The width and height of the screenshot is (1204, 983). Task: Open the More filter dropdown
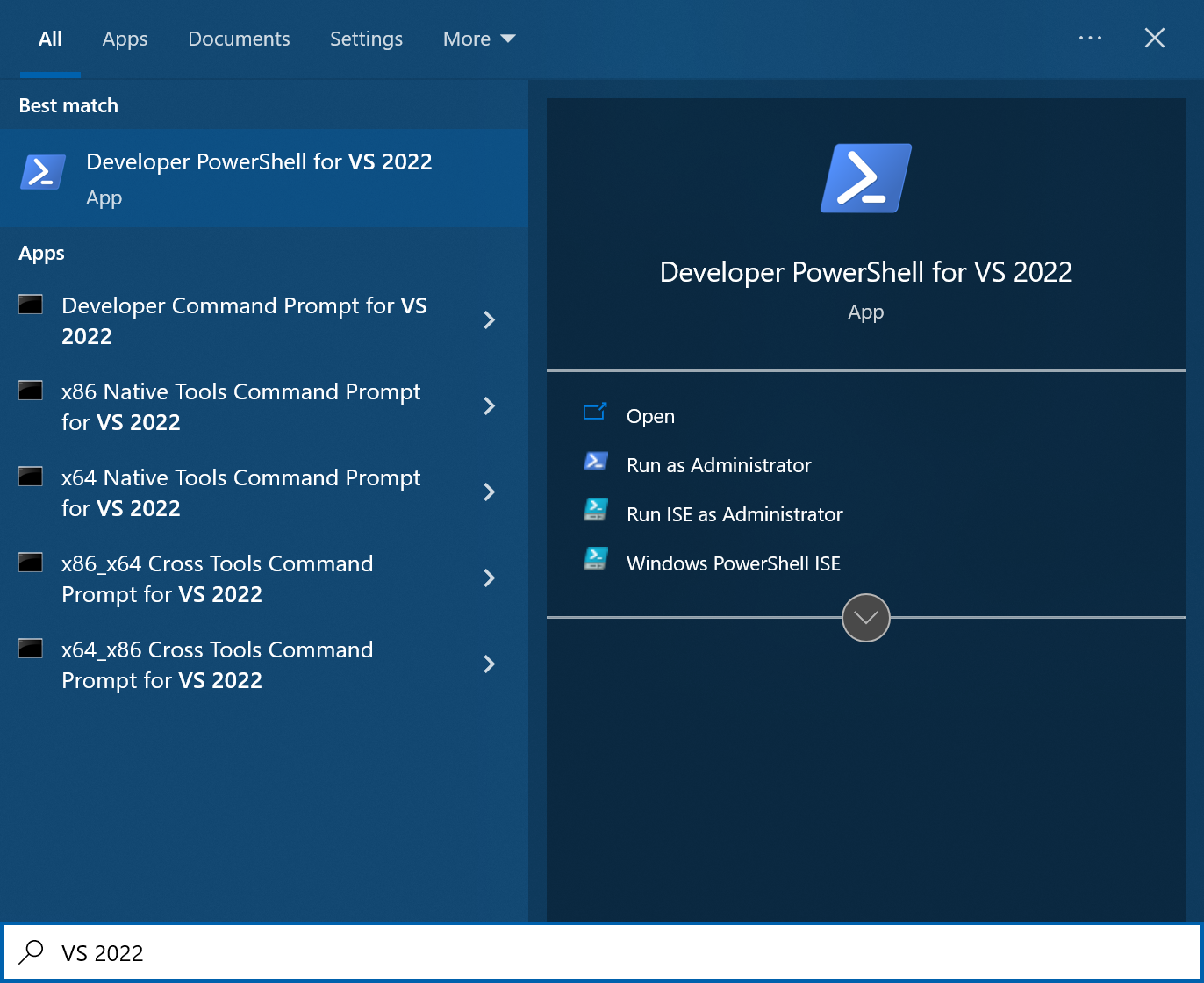[479, 39]
